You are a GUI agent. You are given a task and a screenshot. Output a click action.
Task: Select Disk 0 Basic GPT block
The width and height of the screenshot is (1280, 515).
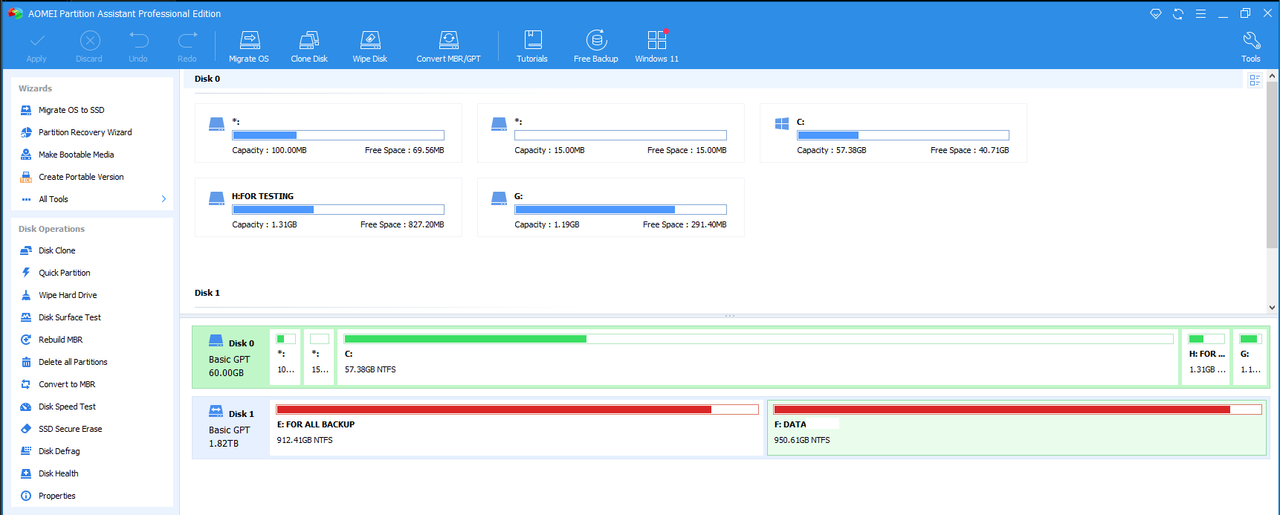pos(231,357)
